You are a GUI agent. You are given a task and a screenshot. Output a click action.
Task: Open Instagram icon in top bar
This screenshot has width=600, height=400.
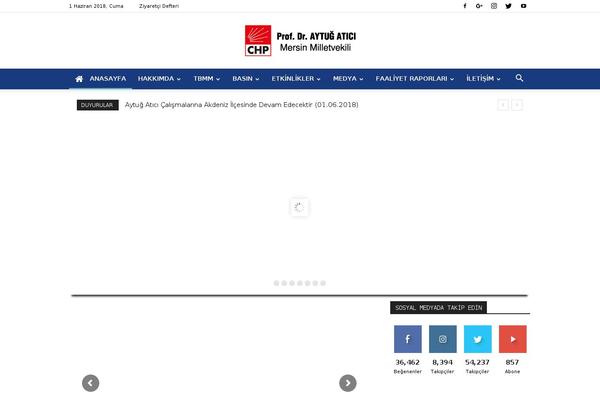click(494, 6)
